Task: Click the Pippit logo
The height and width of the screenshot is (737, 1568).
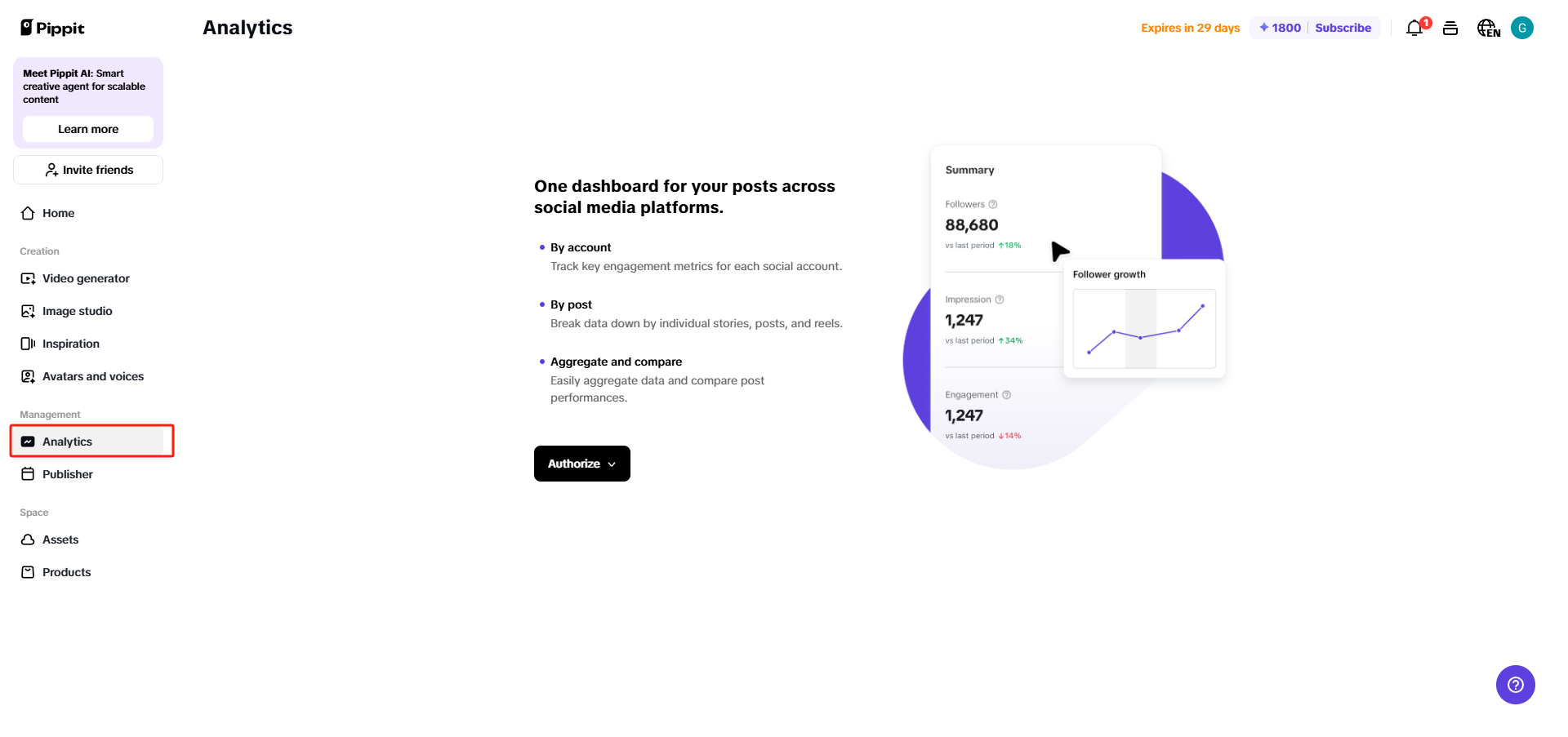Action: 51,27
